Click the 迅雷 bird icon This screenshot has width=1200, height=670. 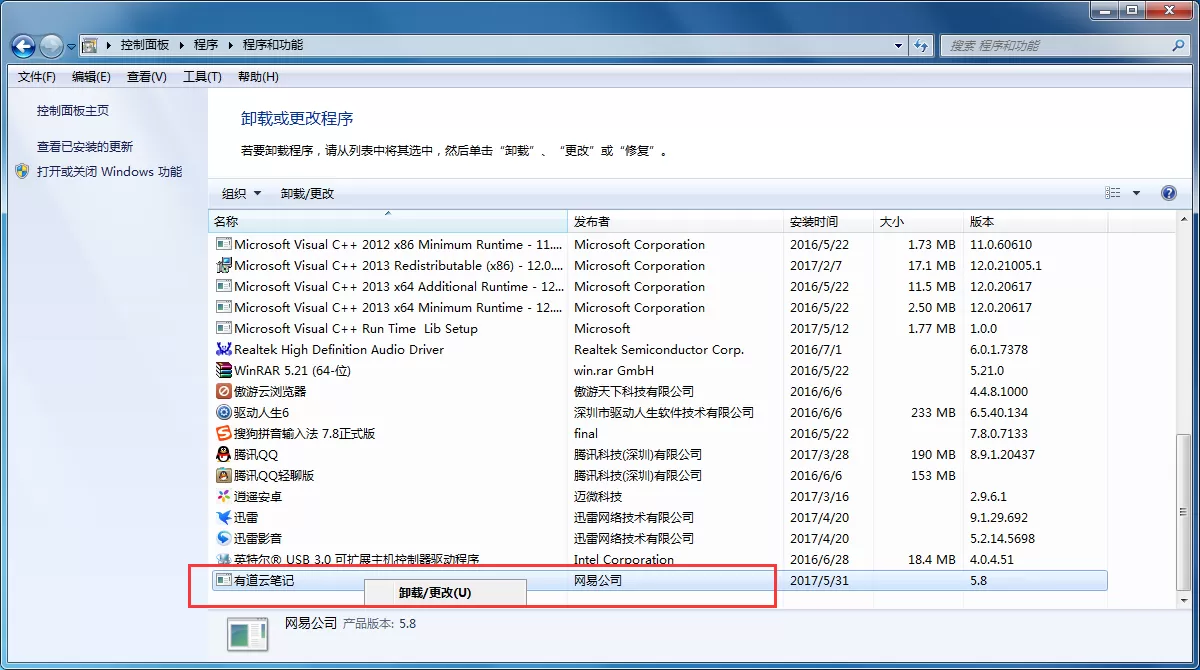224,517
